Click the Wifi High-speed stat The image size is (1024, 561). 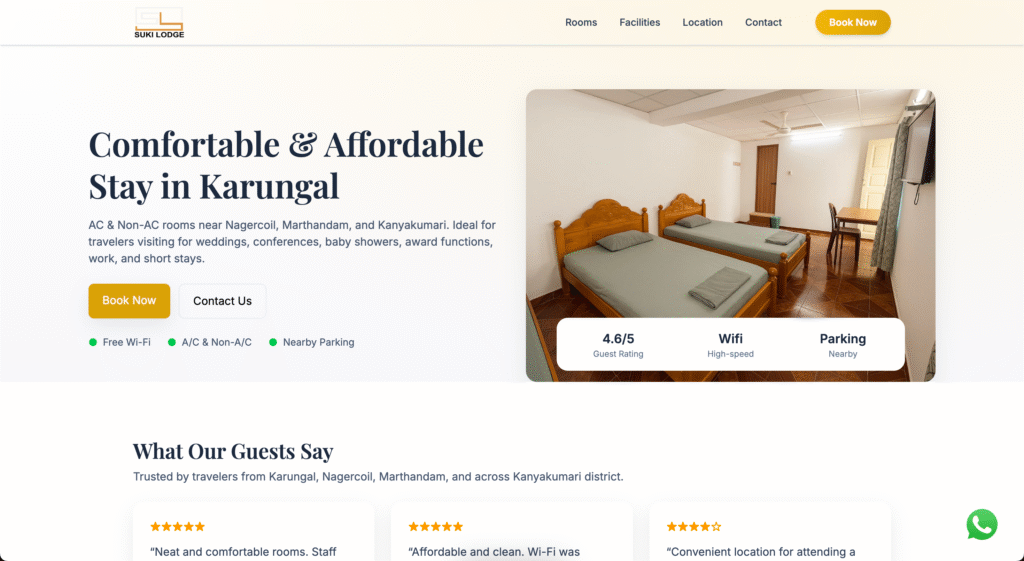coord(730,345)
